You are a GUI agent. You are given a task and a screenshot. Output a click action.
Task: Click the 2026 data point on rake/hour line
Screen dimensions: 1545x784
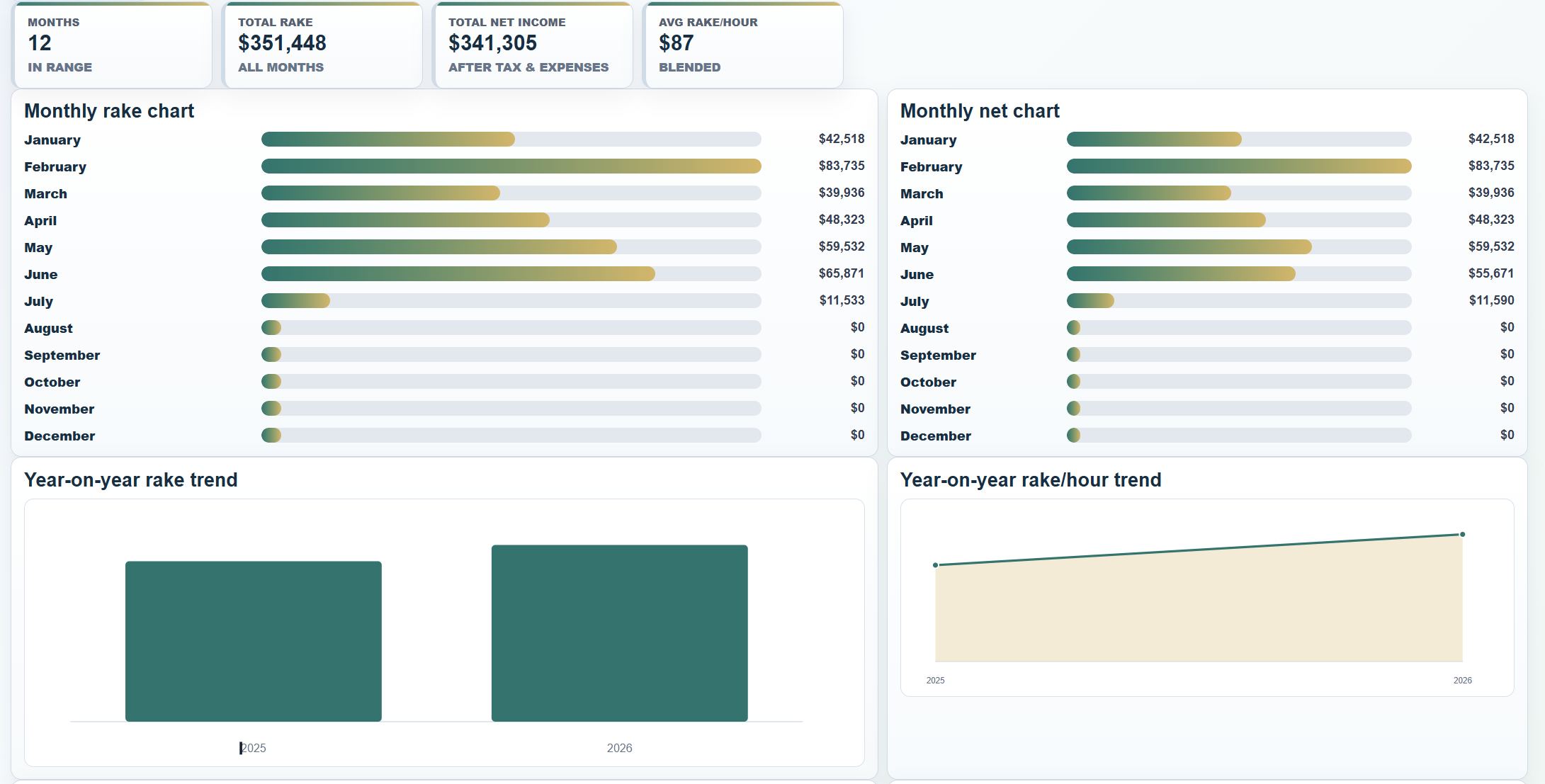coord(1462,535)
